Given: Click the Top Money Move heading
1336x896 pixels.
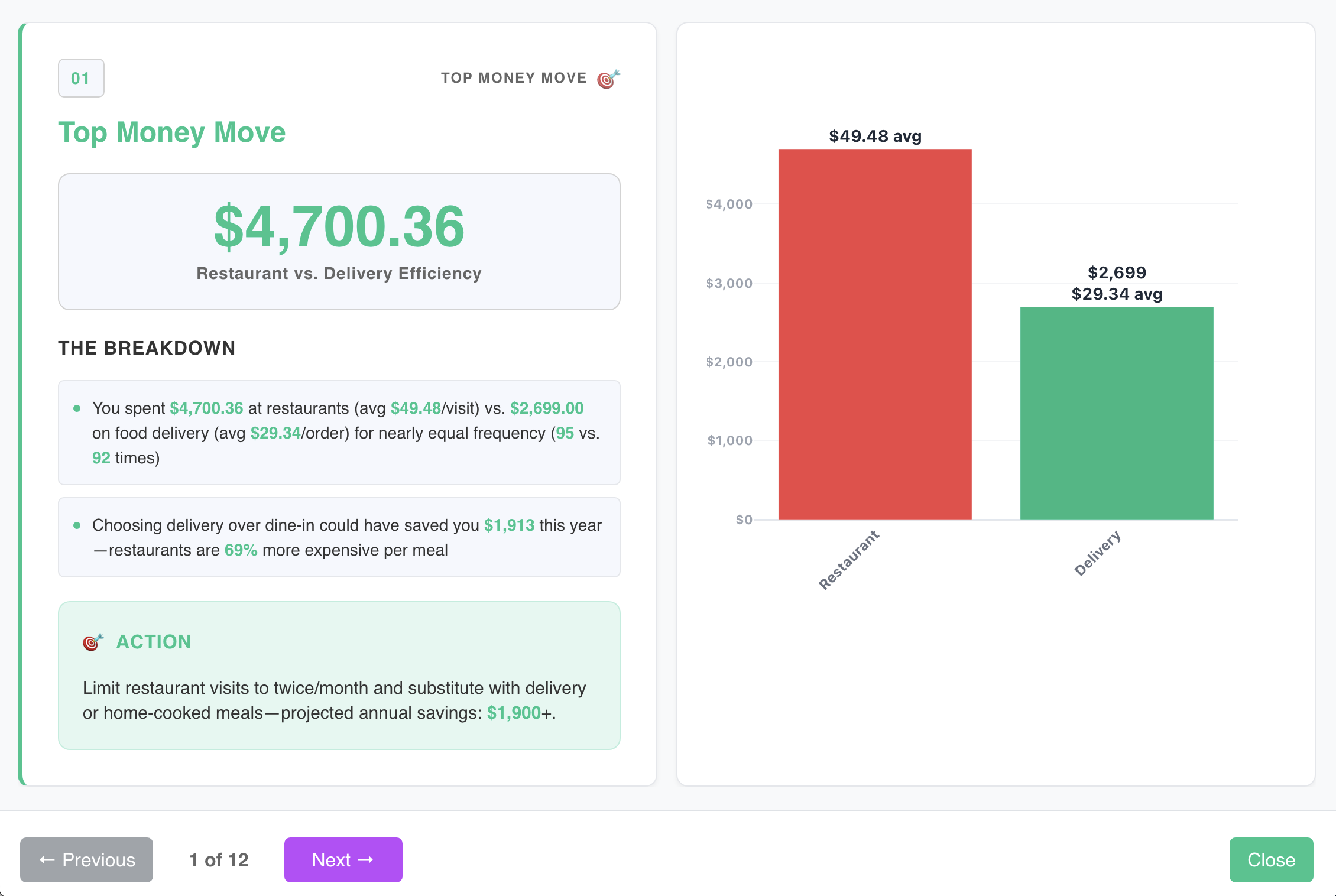Looking at the screenshot, I should [x=171, y=132].
